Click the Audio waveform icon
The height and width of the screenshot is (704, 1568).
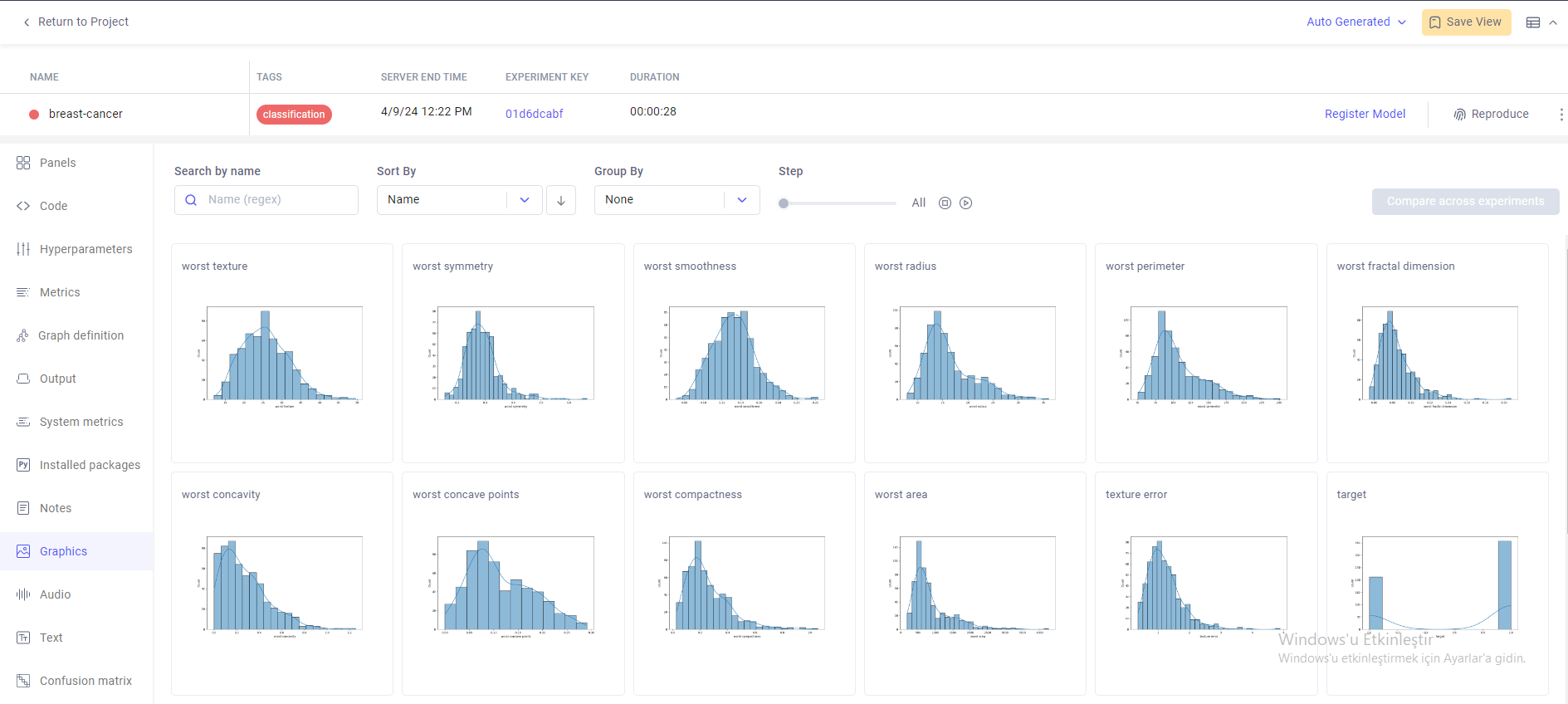[23, 594]
